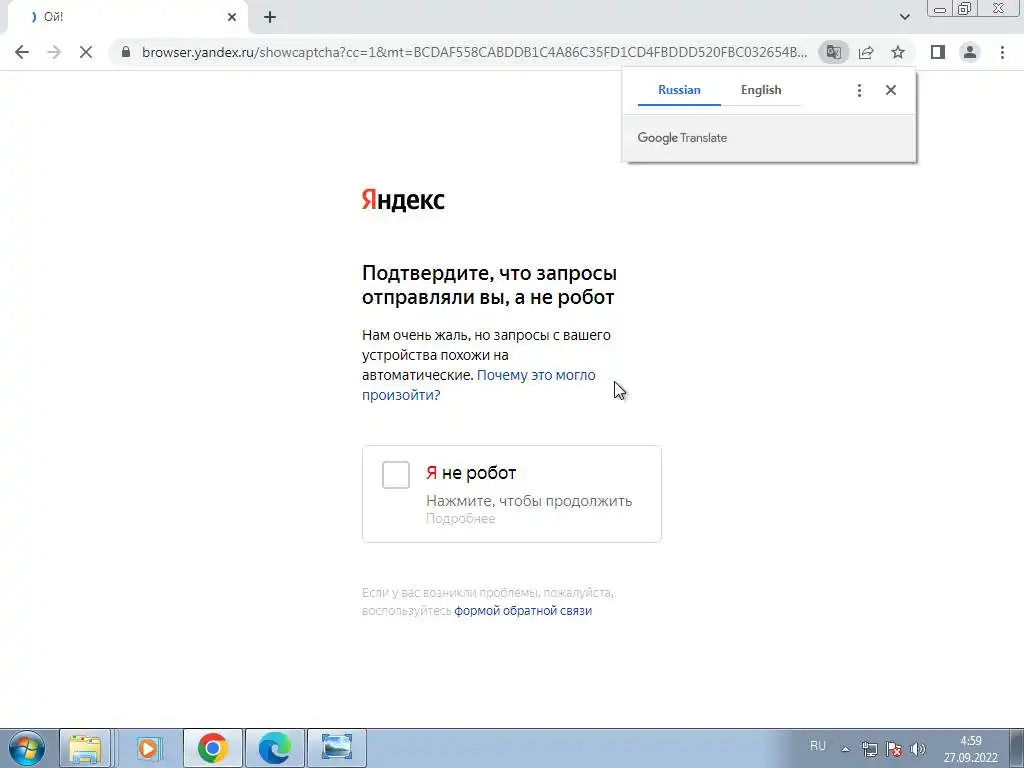Show hidden tray icons arrow
1024x768 pixels.
point(846,749)
